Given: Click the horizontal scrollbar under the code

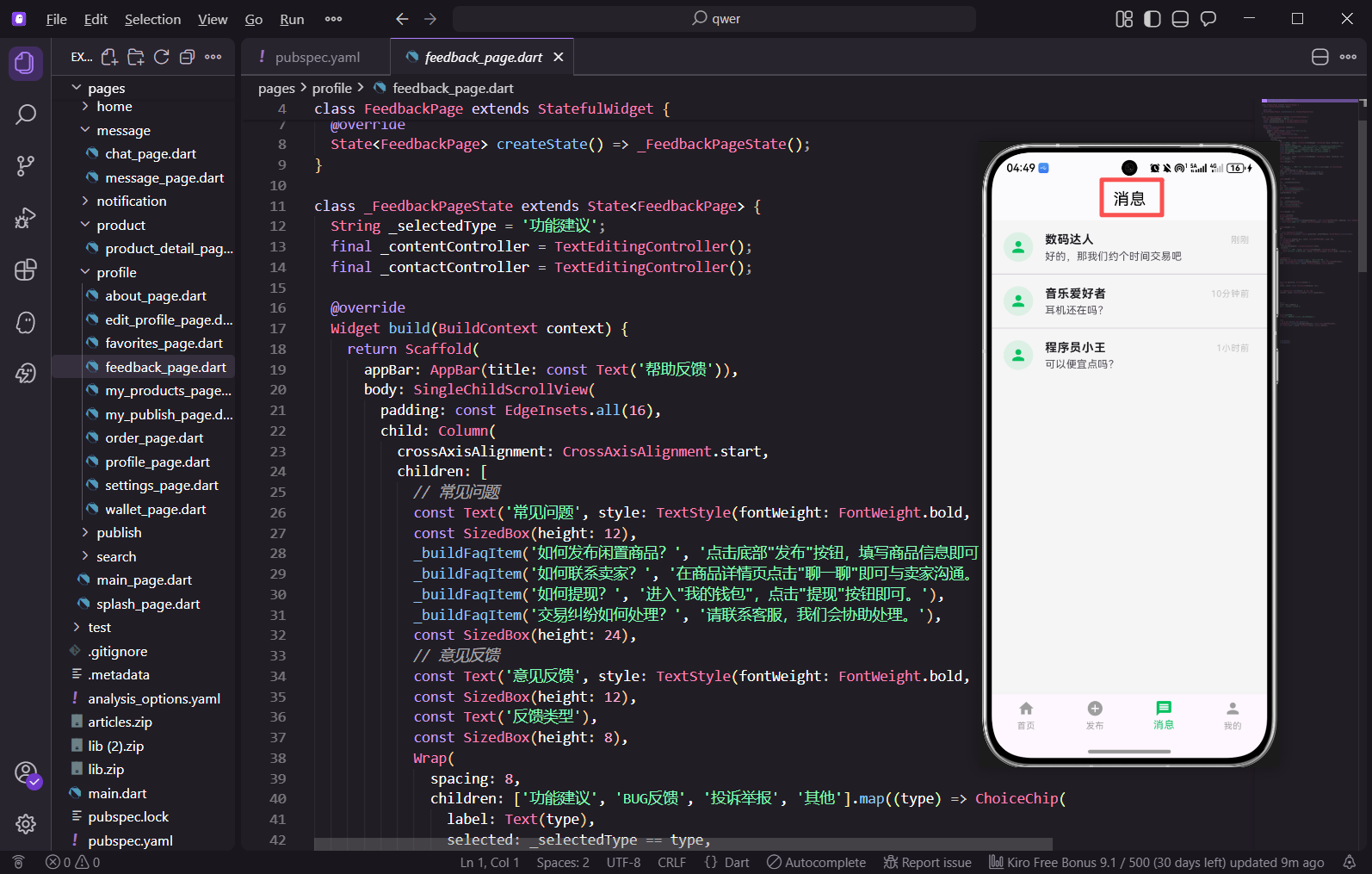Looking at the screenshot, I should (x=683, y=844).
